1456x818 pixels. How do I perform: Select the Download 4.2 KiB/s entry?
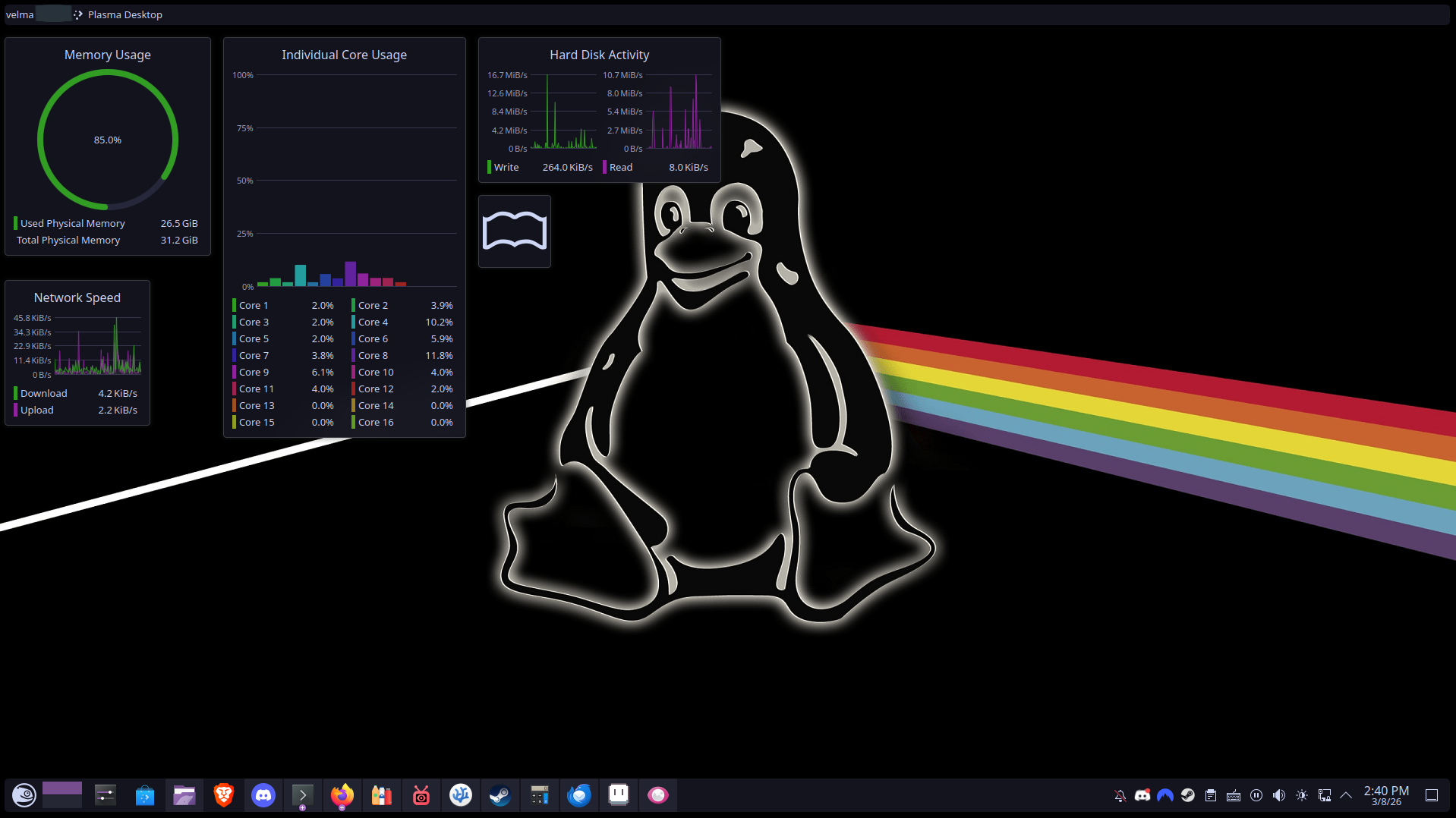tap(76, 393)
